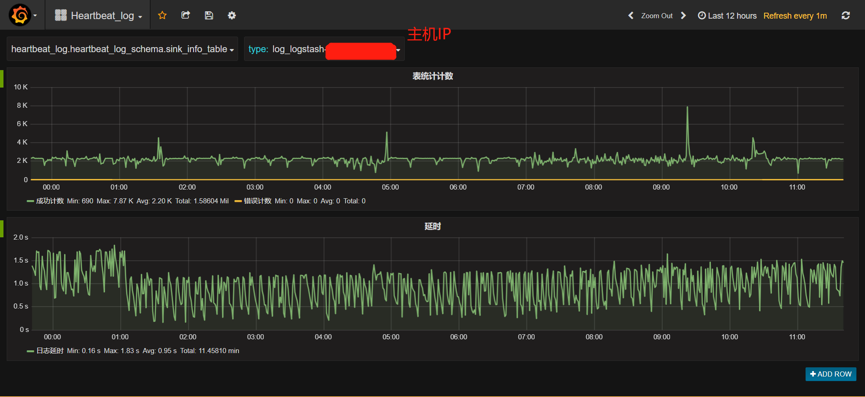This screenshot has width=865, height=397.
Task: Open the Last 12 hours time picker
Action: [x=727, y=15]
